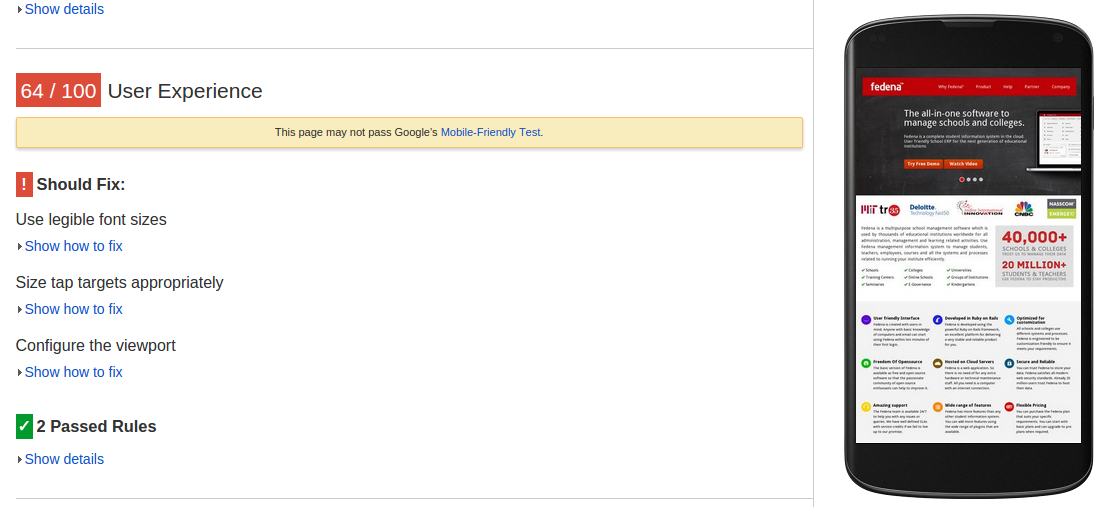Click the green checkmark Passed Rules icon

(x=25, y=426)
